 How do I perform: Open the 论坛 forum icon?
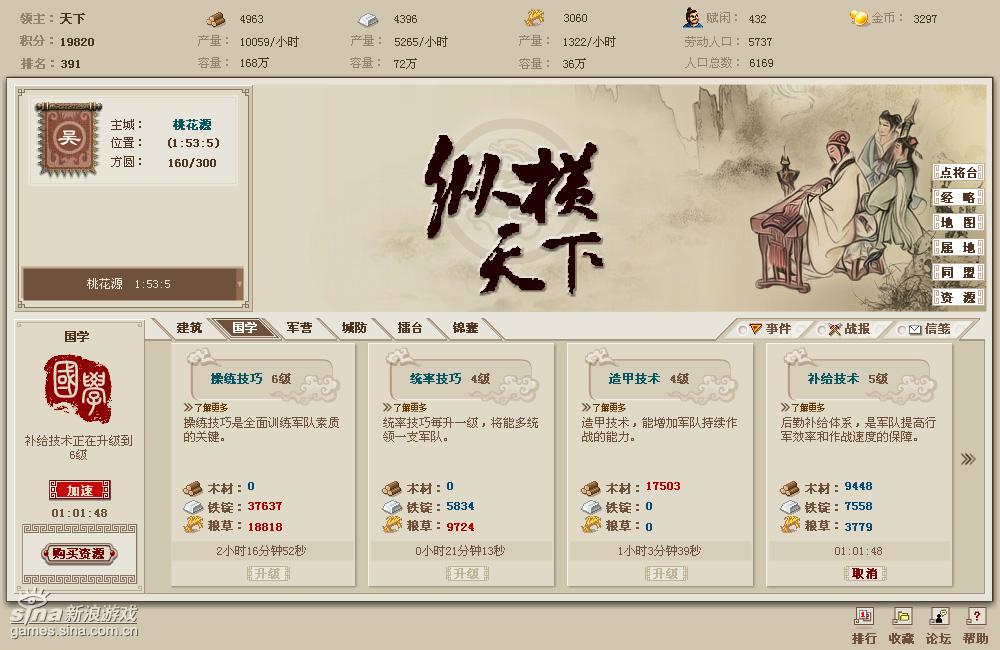click(938, 616)
